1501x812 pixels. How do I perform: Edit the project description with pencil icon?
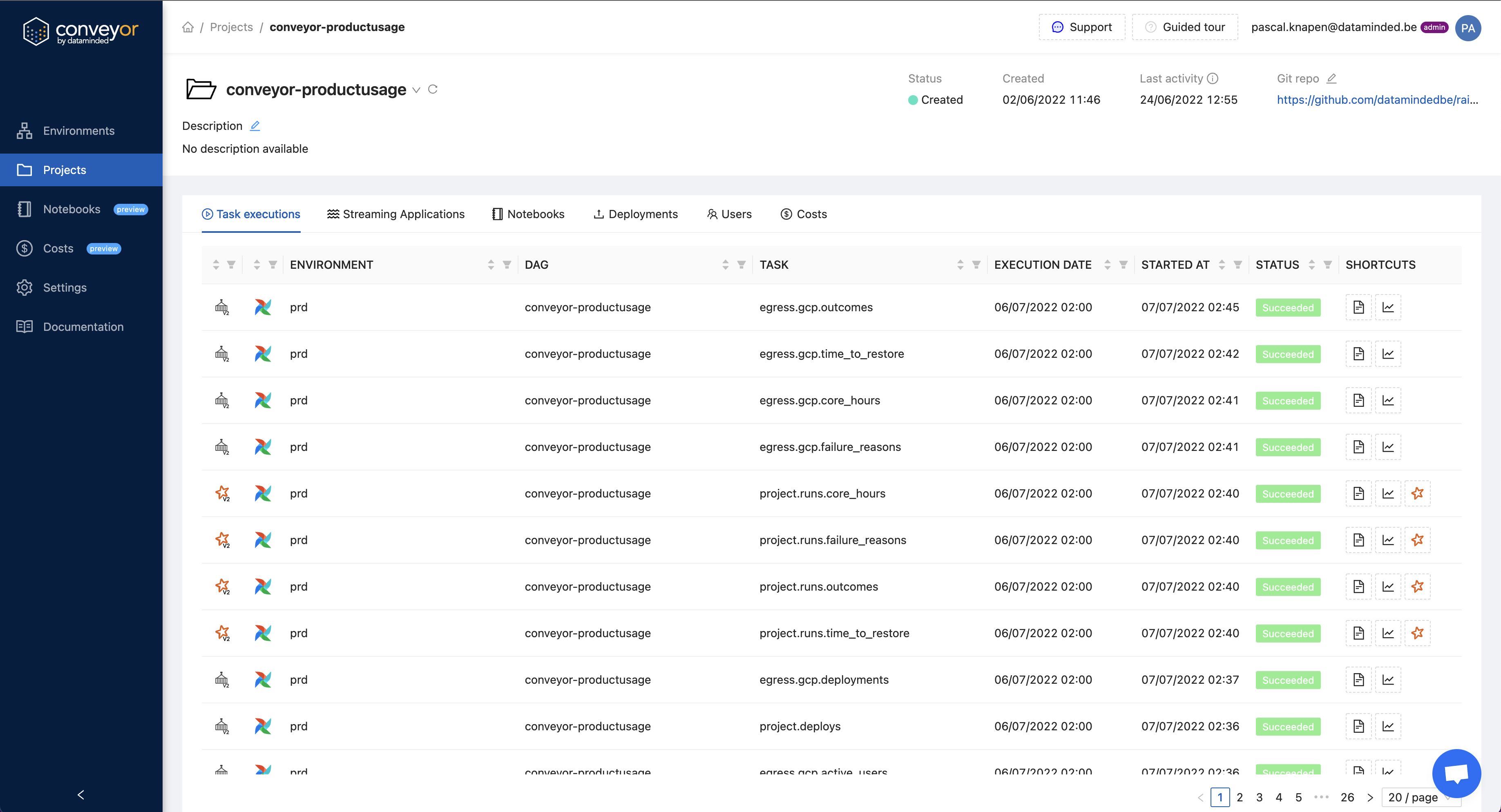click(255, 126)
